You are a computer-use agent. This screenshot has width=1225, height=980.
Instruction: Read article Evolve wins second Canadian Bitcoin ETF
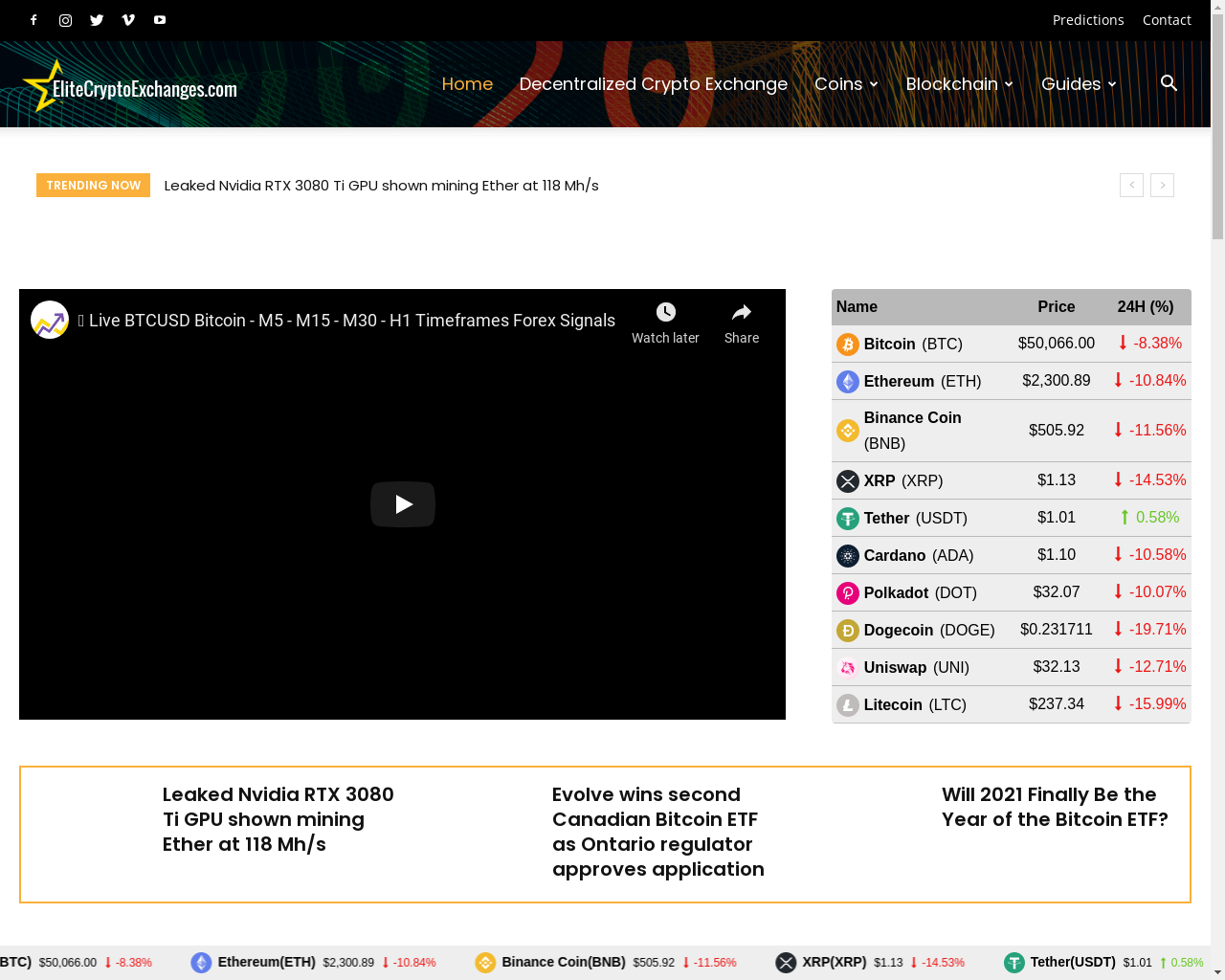coord(658,832)
